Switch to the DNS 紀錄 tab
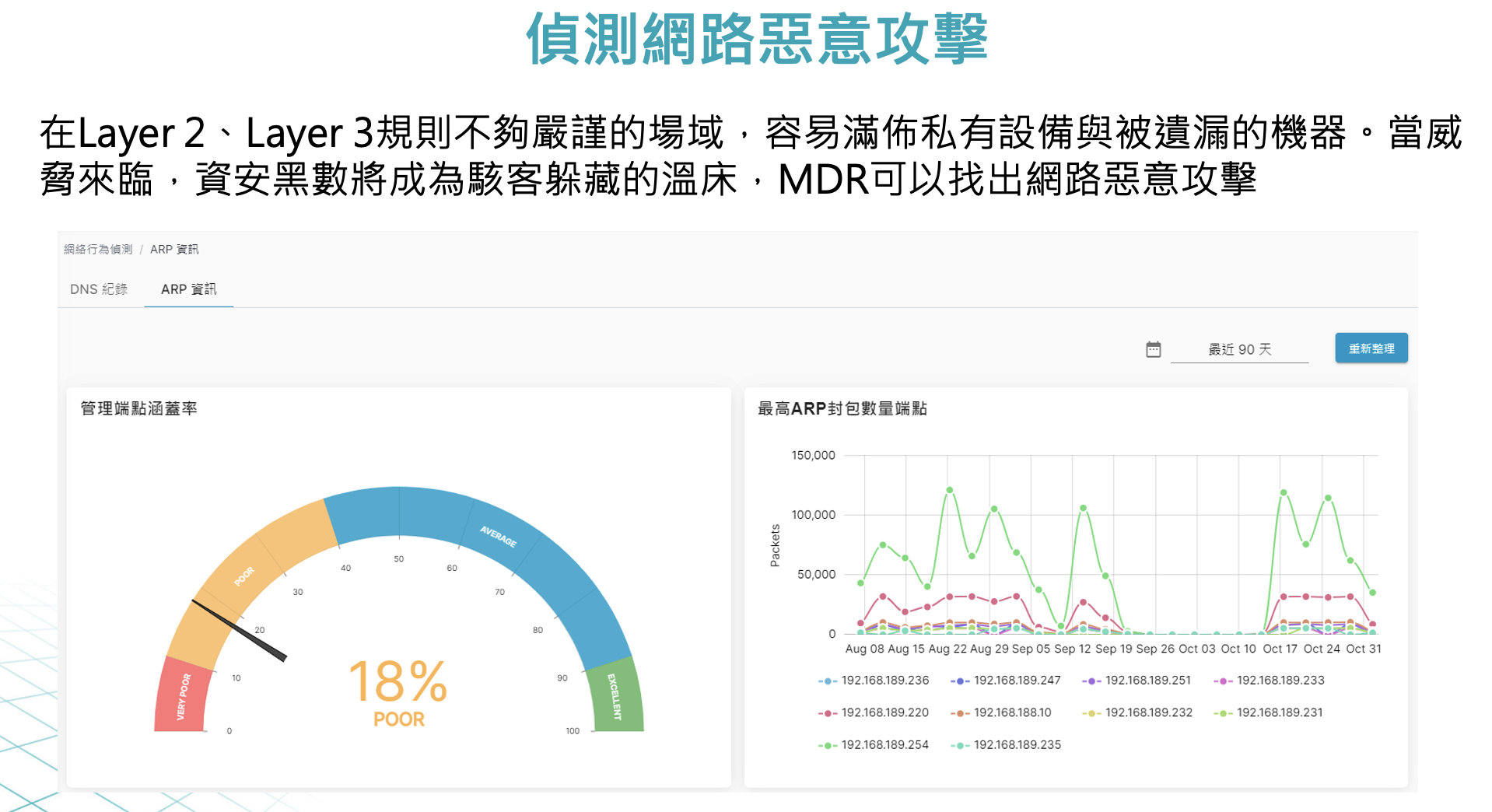The width and height of the screenshot is (1492, 812). (99, 289)
